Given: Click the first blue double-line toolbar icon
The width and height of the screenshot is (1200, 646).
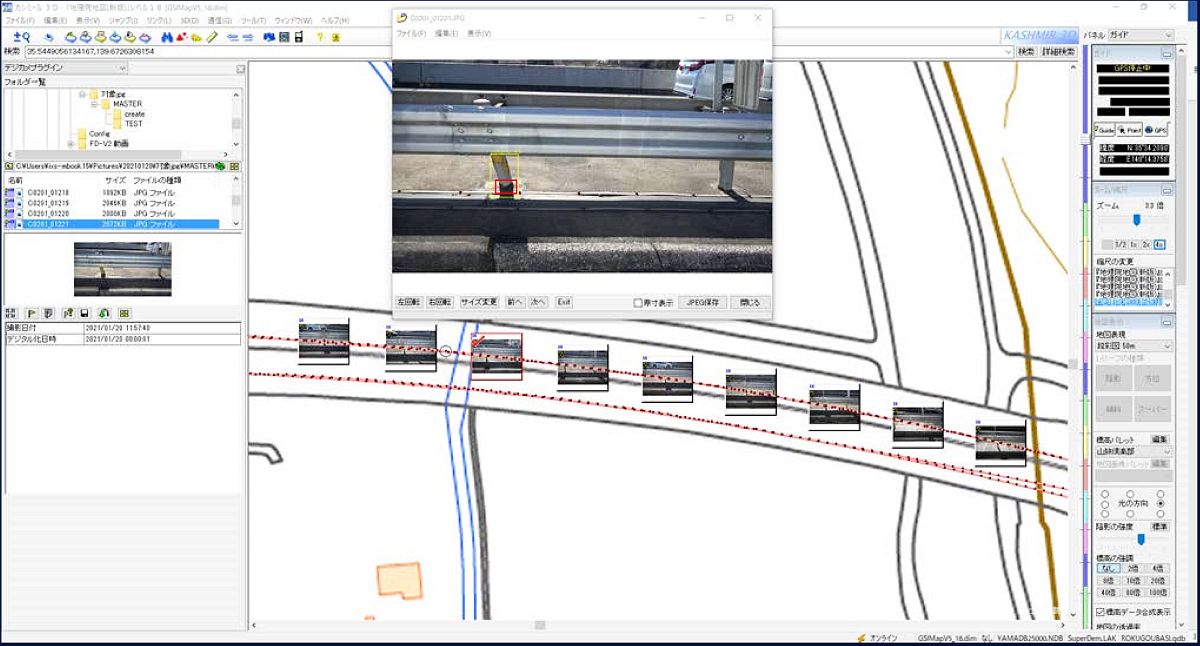Looking at the screenshot, I should [x=232, y=37].
